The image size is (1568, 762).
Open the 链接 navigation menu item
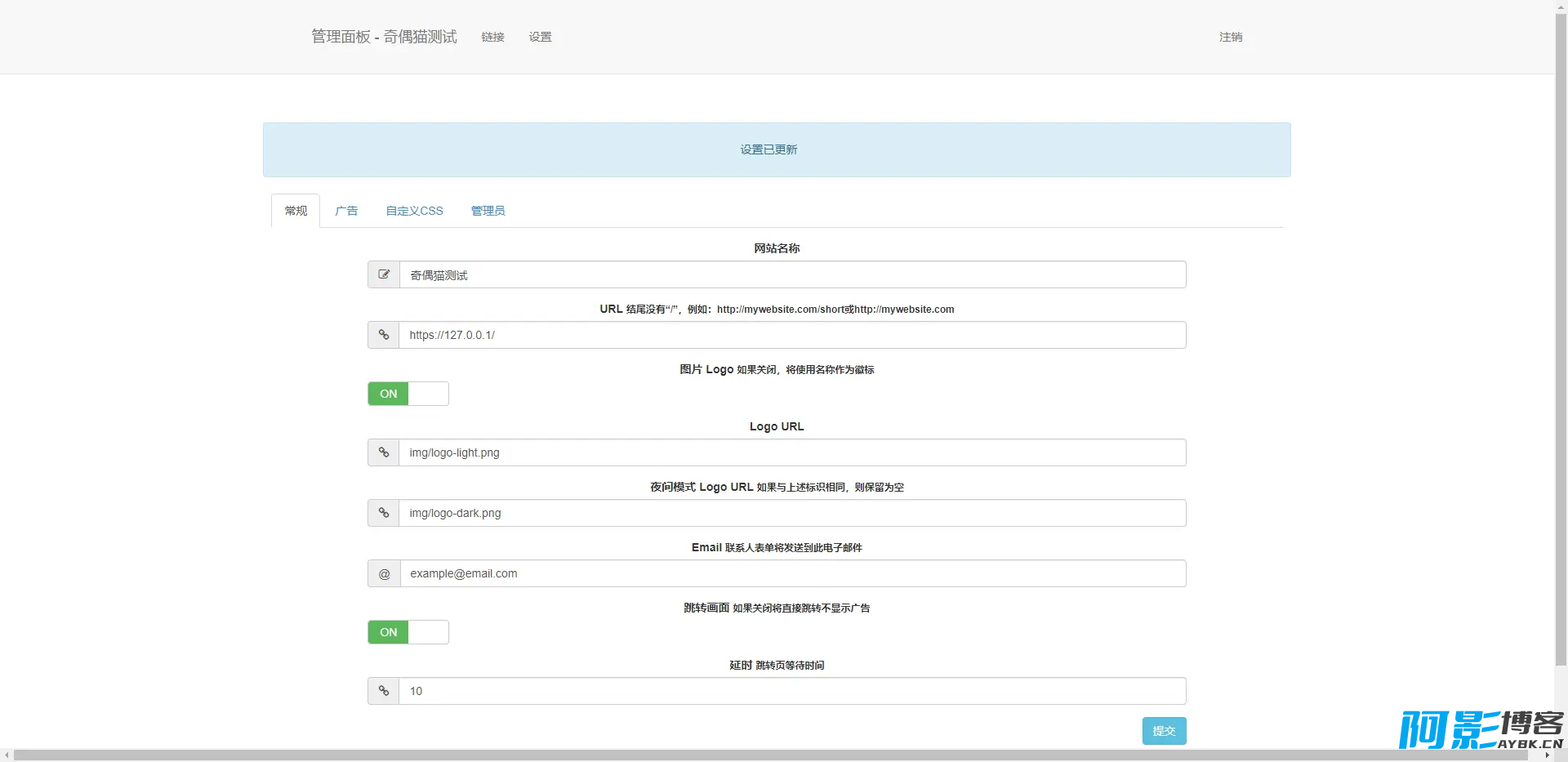tap(493, 37)
